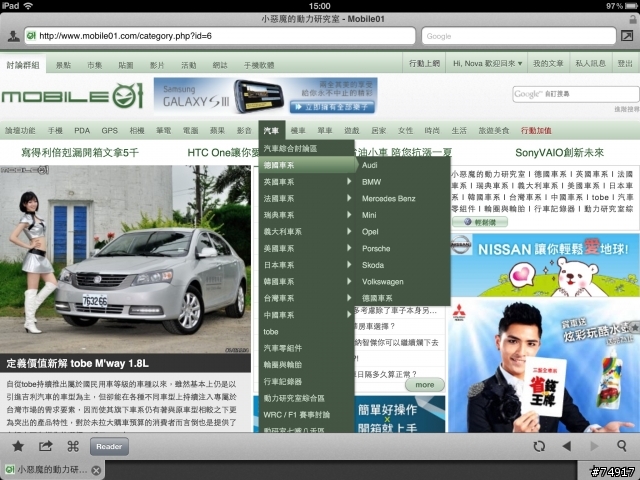The height and width of the screenshot is (480, 640).
Task: Select BMW from the submenu
Action: [x=372, y=182]
